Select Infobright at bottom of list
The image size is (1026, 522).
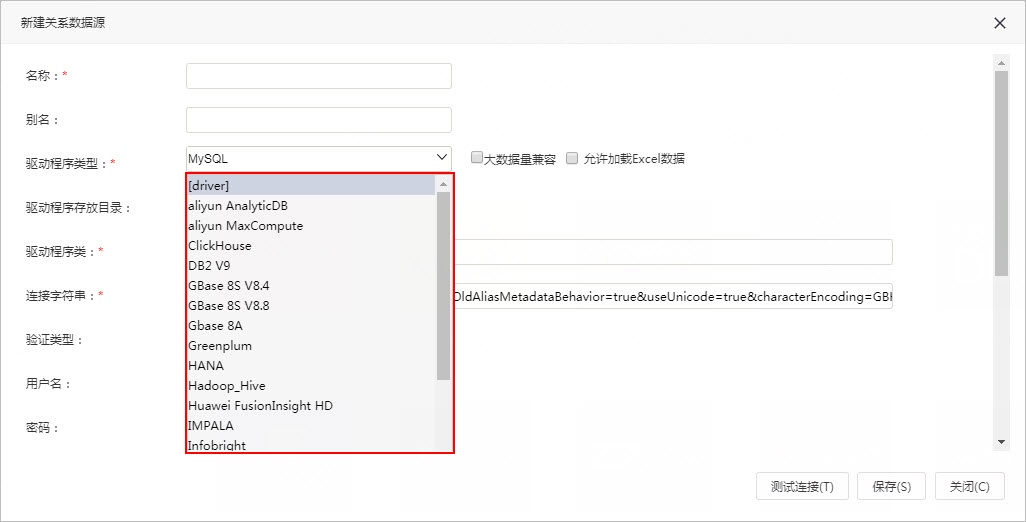click(x=311, y=445)
